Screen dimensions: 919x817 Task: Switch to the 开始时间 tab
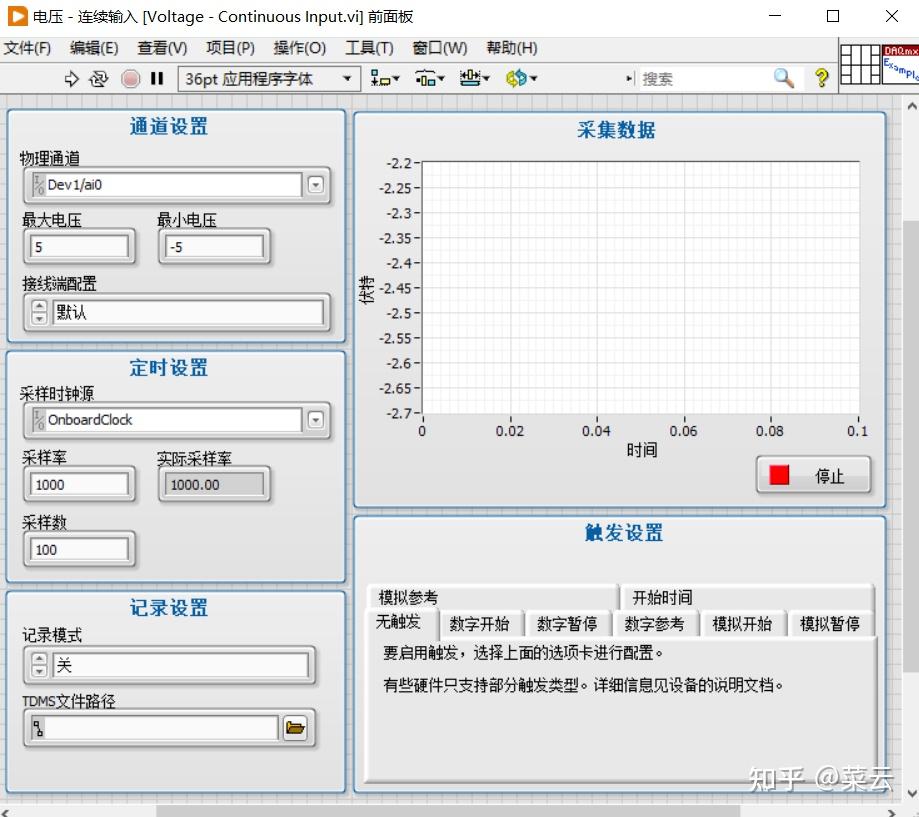[x=747, y=597]
